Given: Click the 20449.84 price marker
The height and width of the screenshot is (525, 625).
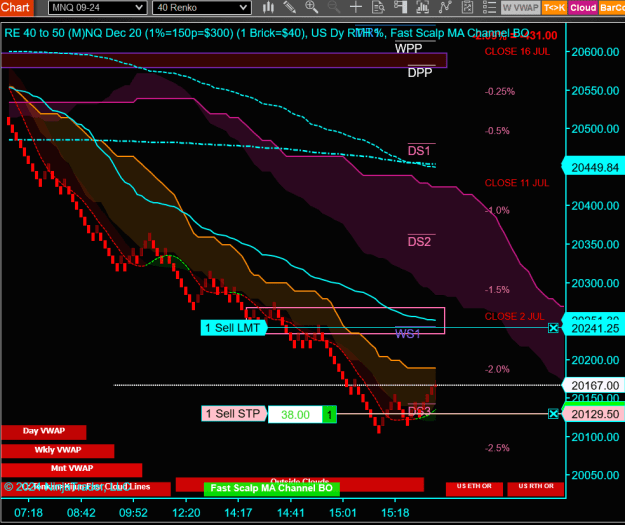Looking at the screenshot, I should coord(594,168).
